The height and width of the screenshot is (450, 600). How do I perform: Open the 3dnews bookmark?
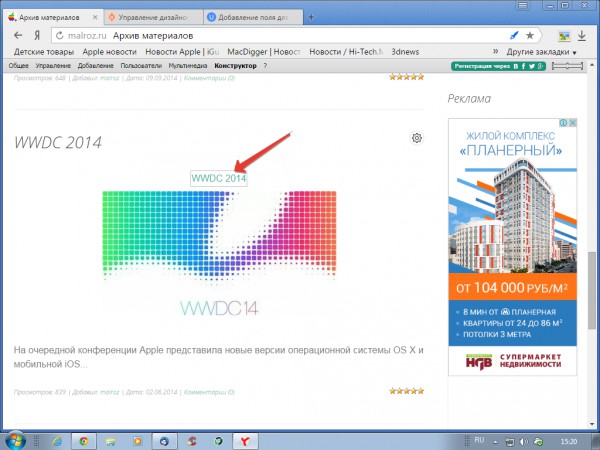click(x=405, y=52)
